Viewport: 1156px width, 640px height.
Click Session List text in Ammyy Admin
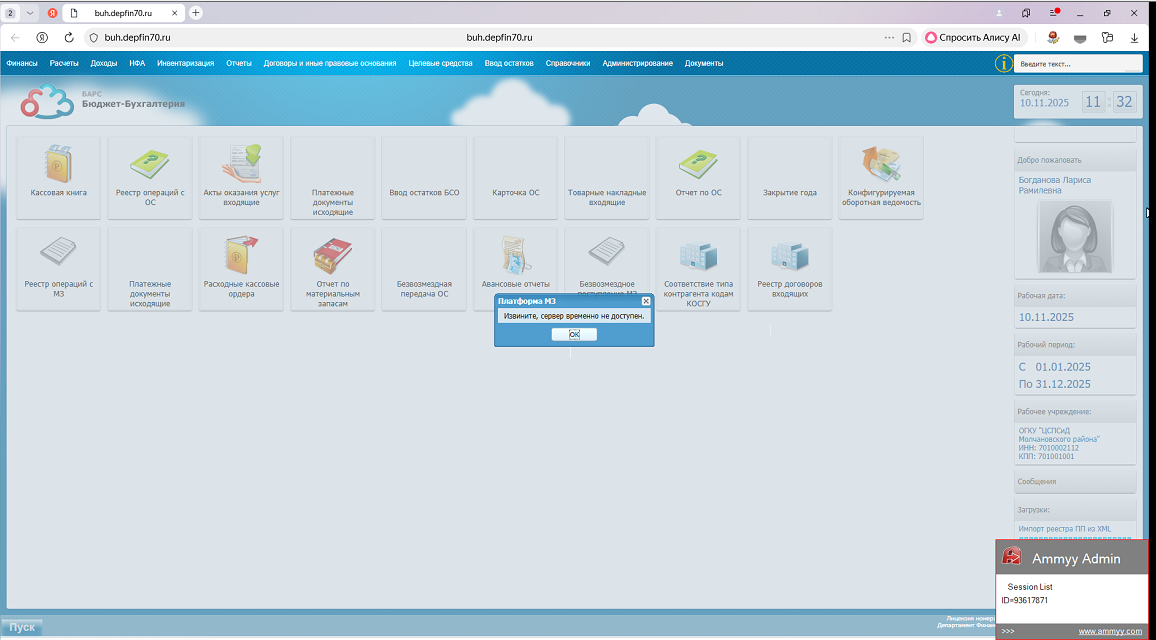click(1030, 587)
